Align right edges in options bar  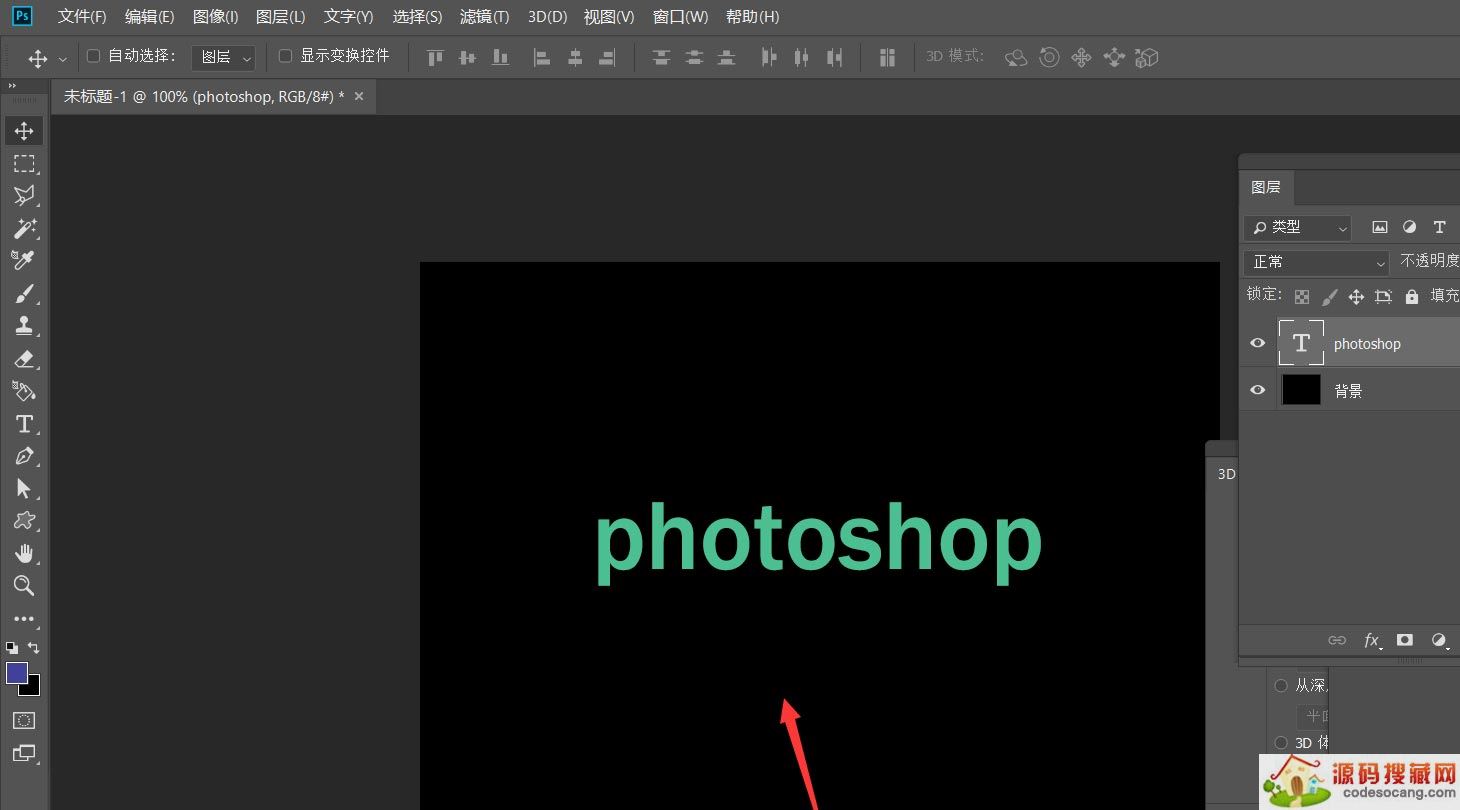click(x=607, y=58)
